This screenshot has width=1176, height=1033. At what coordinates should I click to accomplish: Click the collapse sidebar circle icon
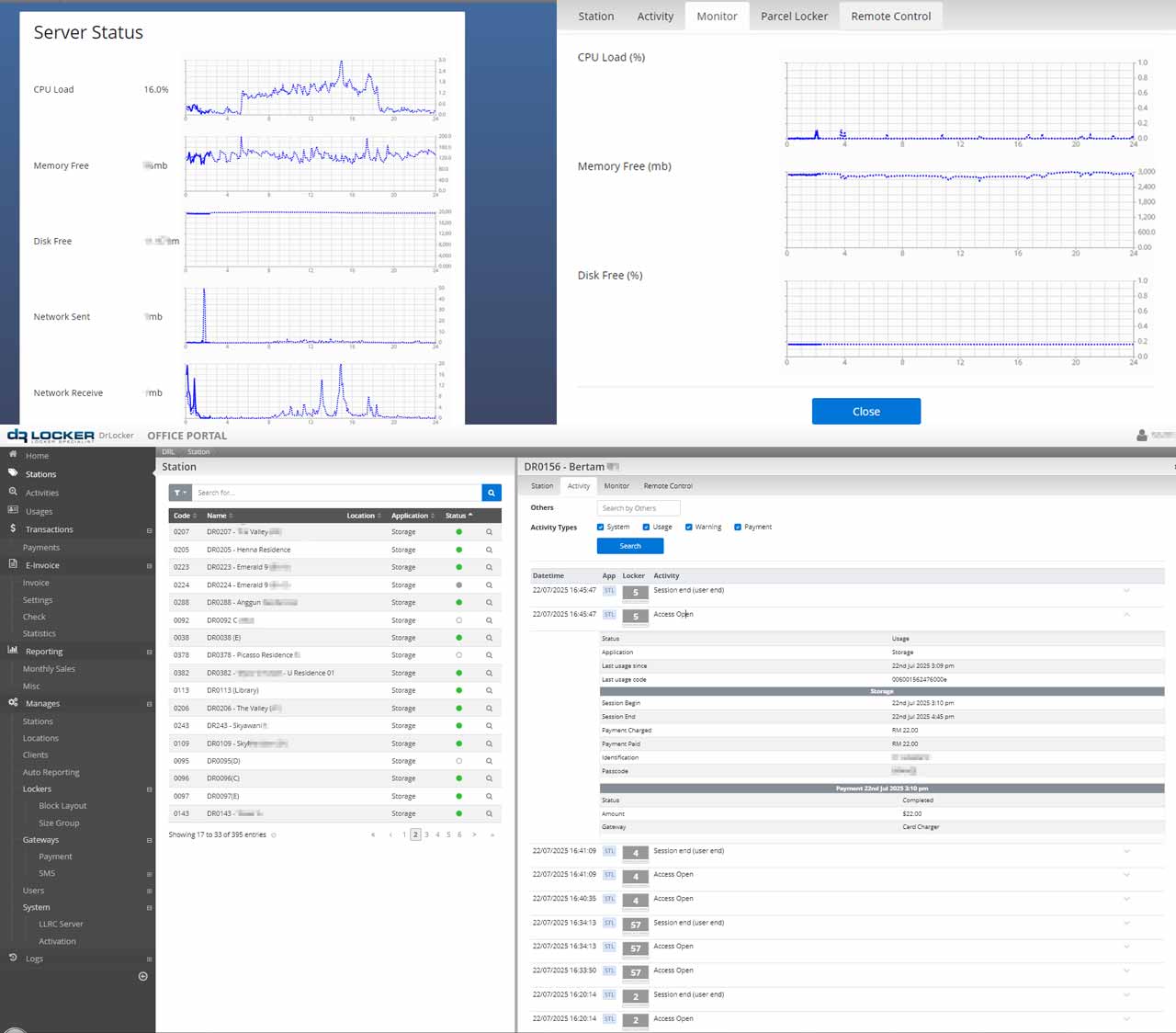pyautogui.click(x=142, y=976)
